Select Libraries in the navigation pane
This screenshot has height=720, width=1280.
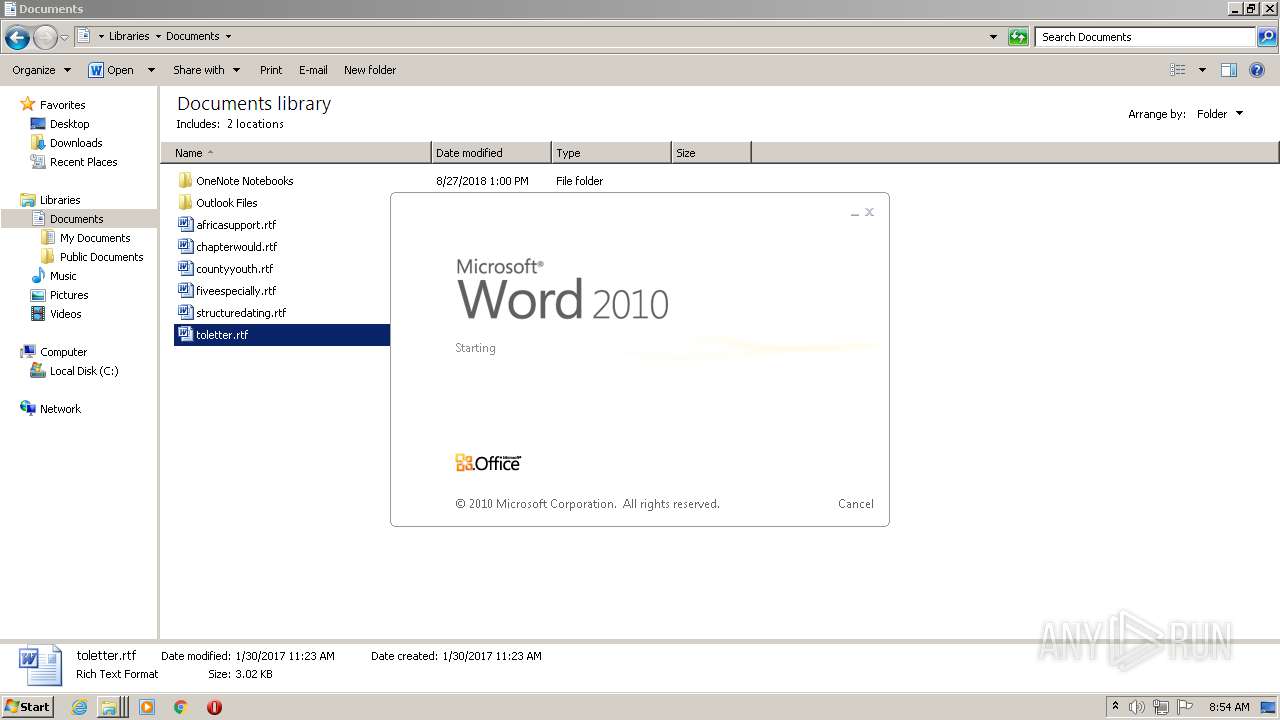tap(60, 200)
